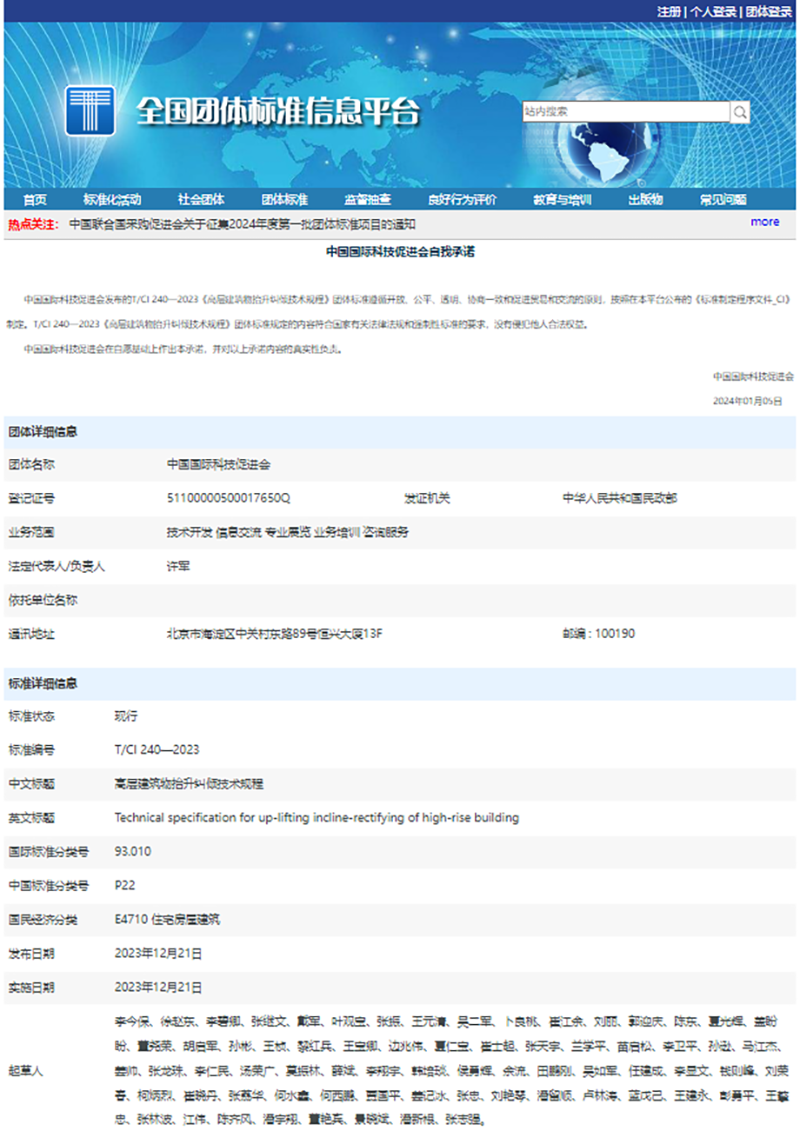800x1131 pixels.
Task: Click the 登记证号 label
Action: click(31, 498)
